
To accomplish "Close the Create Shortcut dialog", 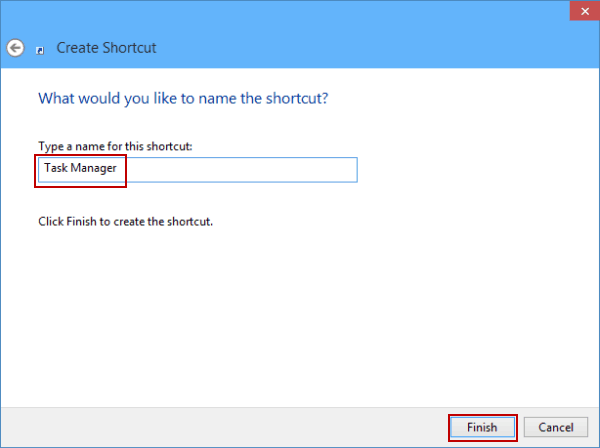I will pos(584,11).
